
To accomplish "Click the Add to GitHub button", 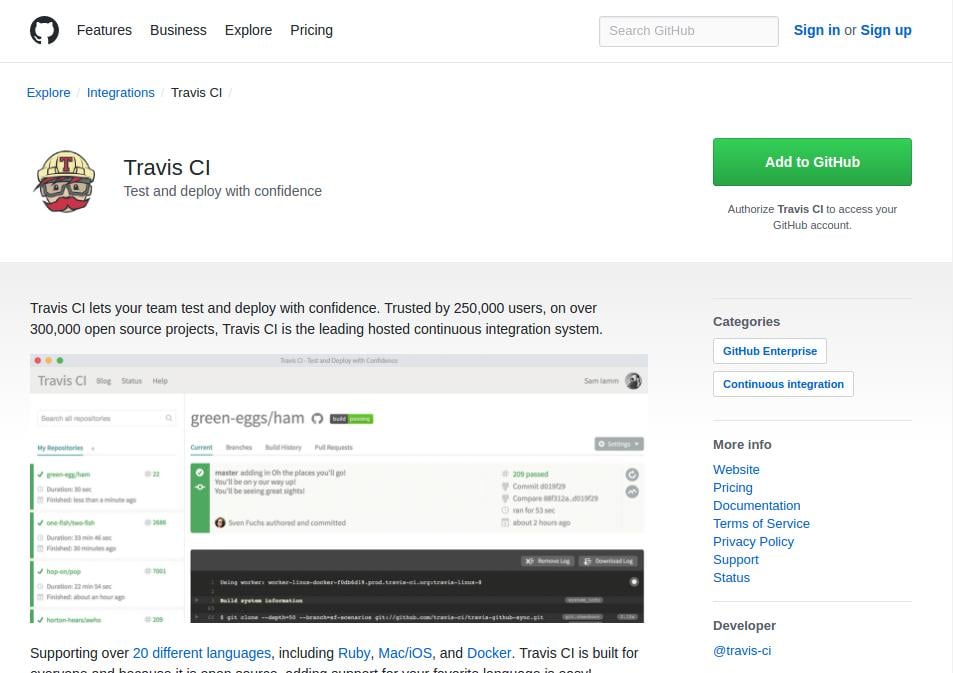I will tap(812, 162).
